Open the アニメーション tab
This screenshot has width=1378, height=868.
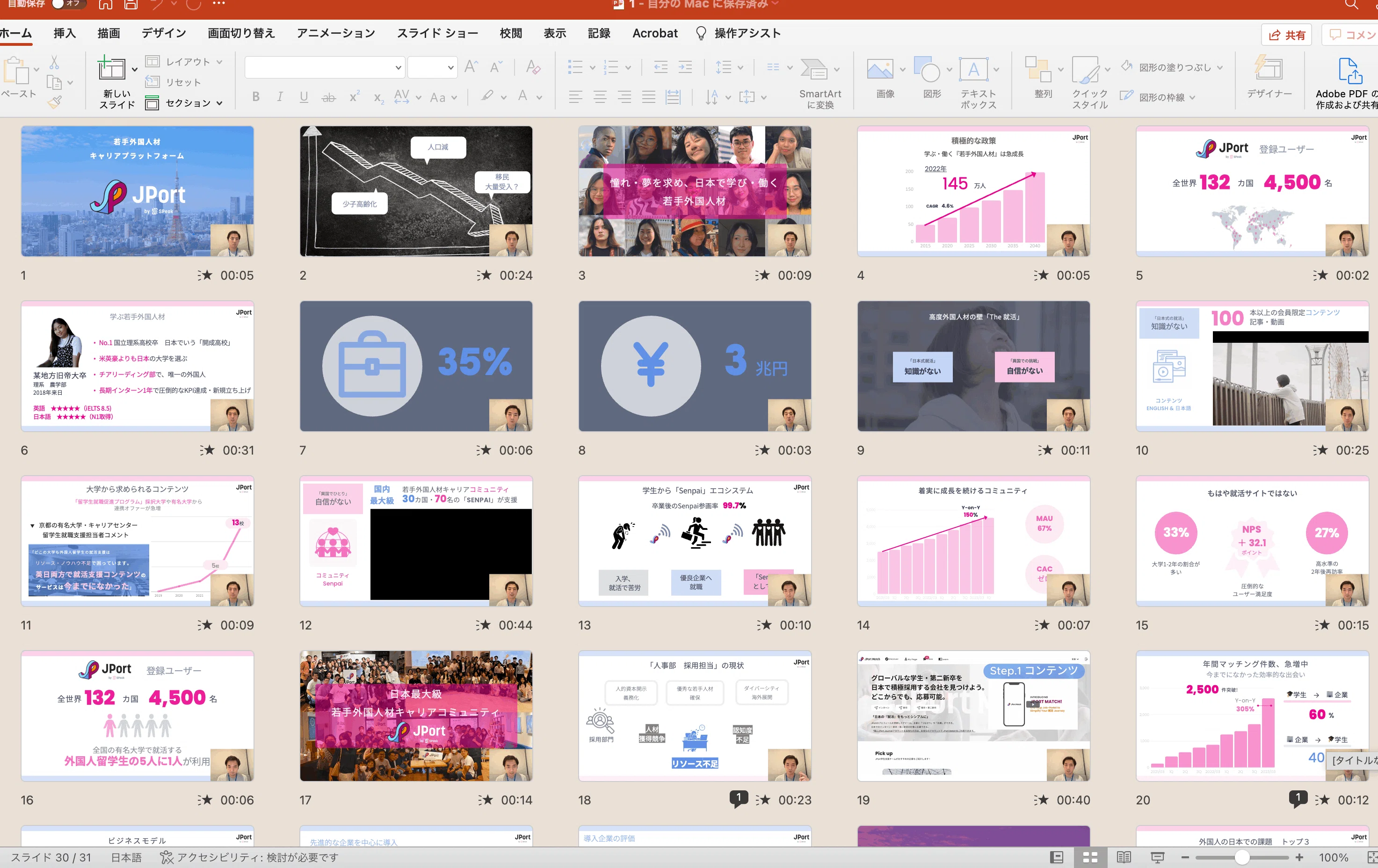(x=336, y=33)
